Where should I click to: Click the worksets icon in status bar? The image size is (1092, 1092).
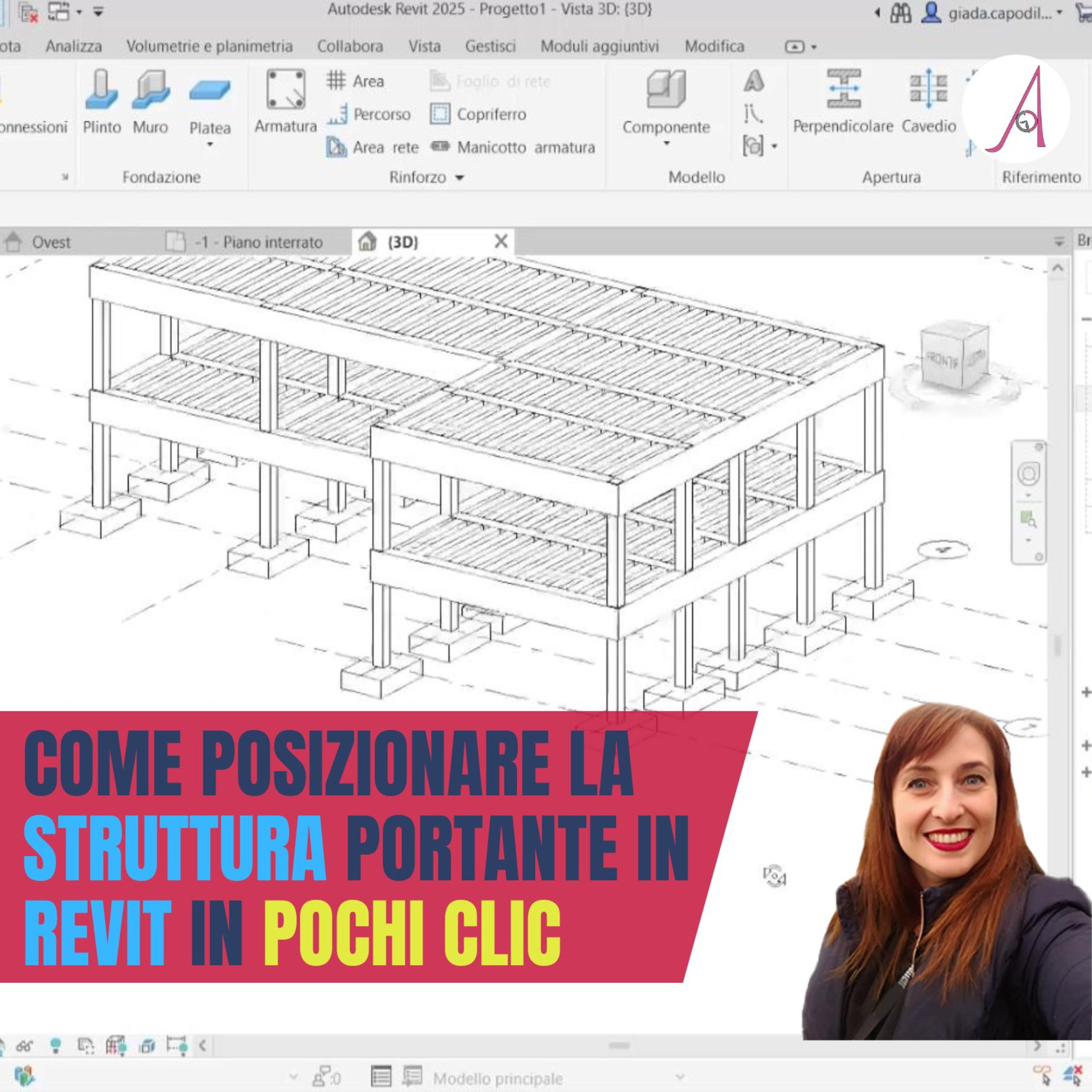point(25,1077)
